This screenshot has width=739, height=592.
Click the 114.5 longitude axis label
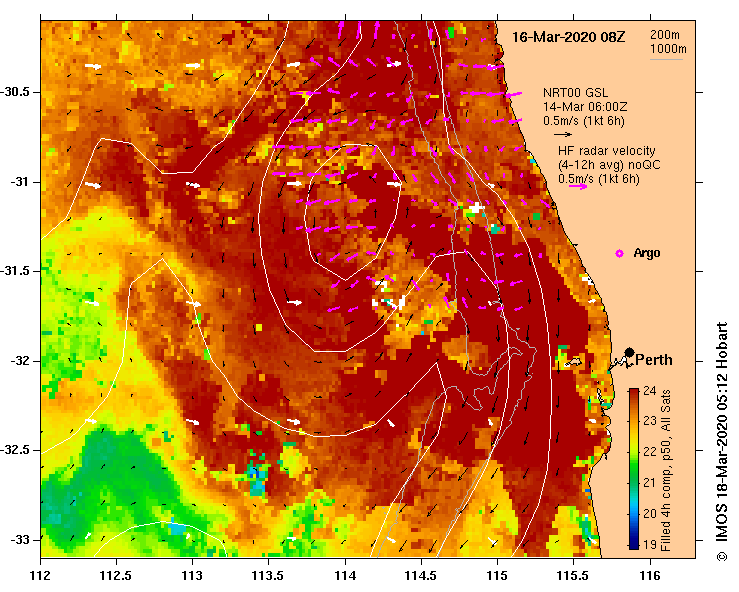421,576
